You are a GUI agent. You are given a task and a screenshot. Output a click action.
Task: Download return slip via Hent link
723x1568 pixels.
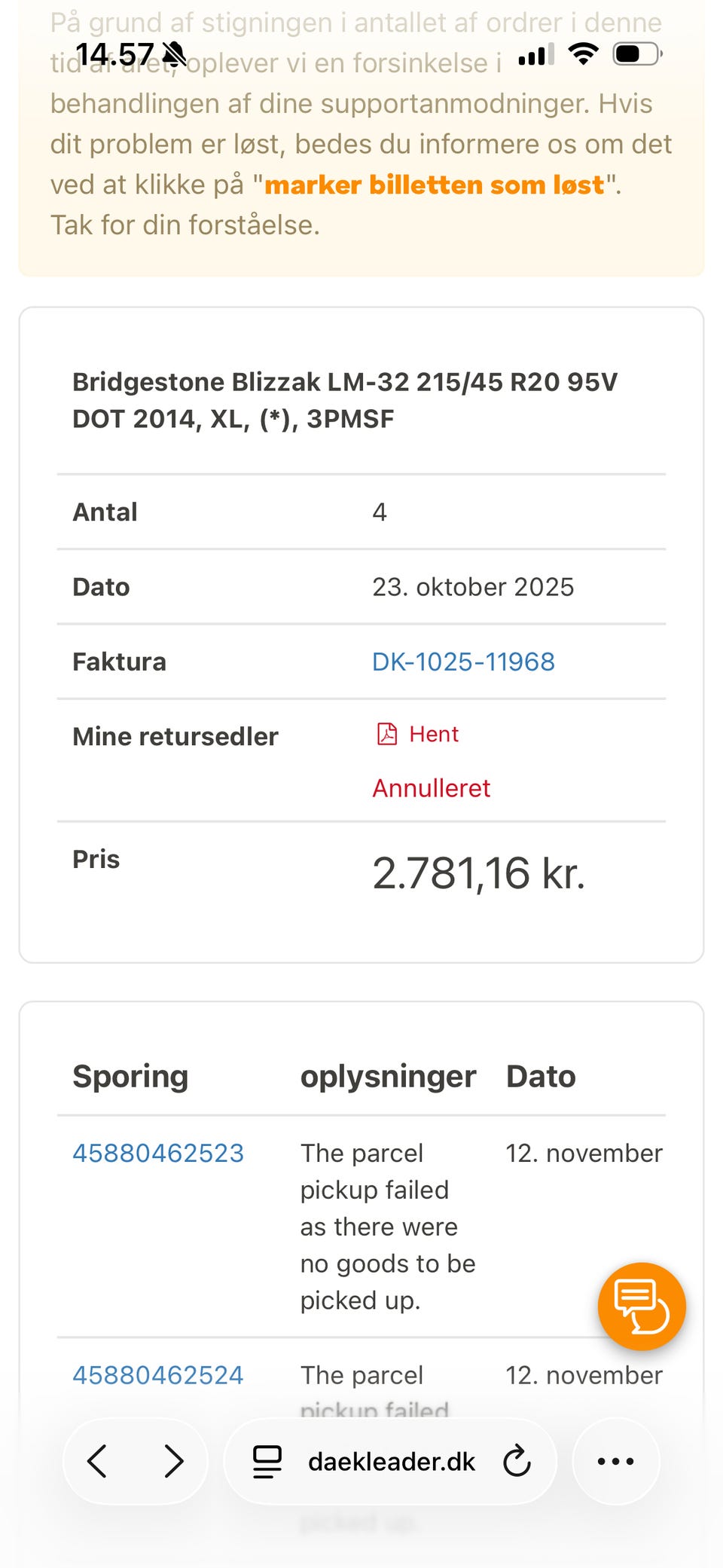click(x=434, y=734)
